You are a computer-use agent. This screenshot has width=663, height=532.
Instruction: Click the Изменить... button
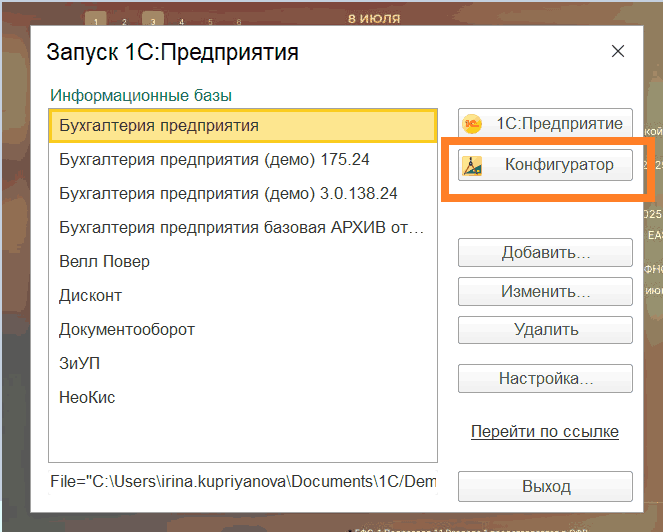click(545, 291)
